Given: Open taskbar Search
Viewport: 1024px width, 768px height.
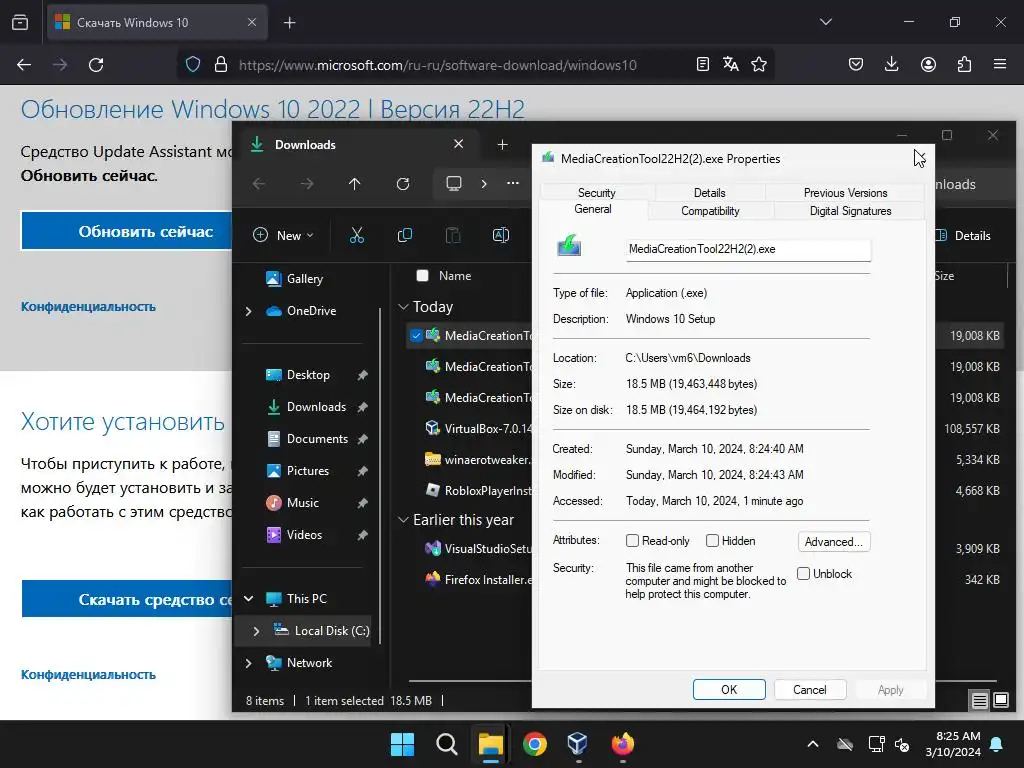Looking at the screenshot, I should point(447,744).
